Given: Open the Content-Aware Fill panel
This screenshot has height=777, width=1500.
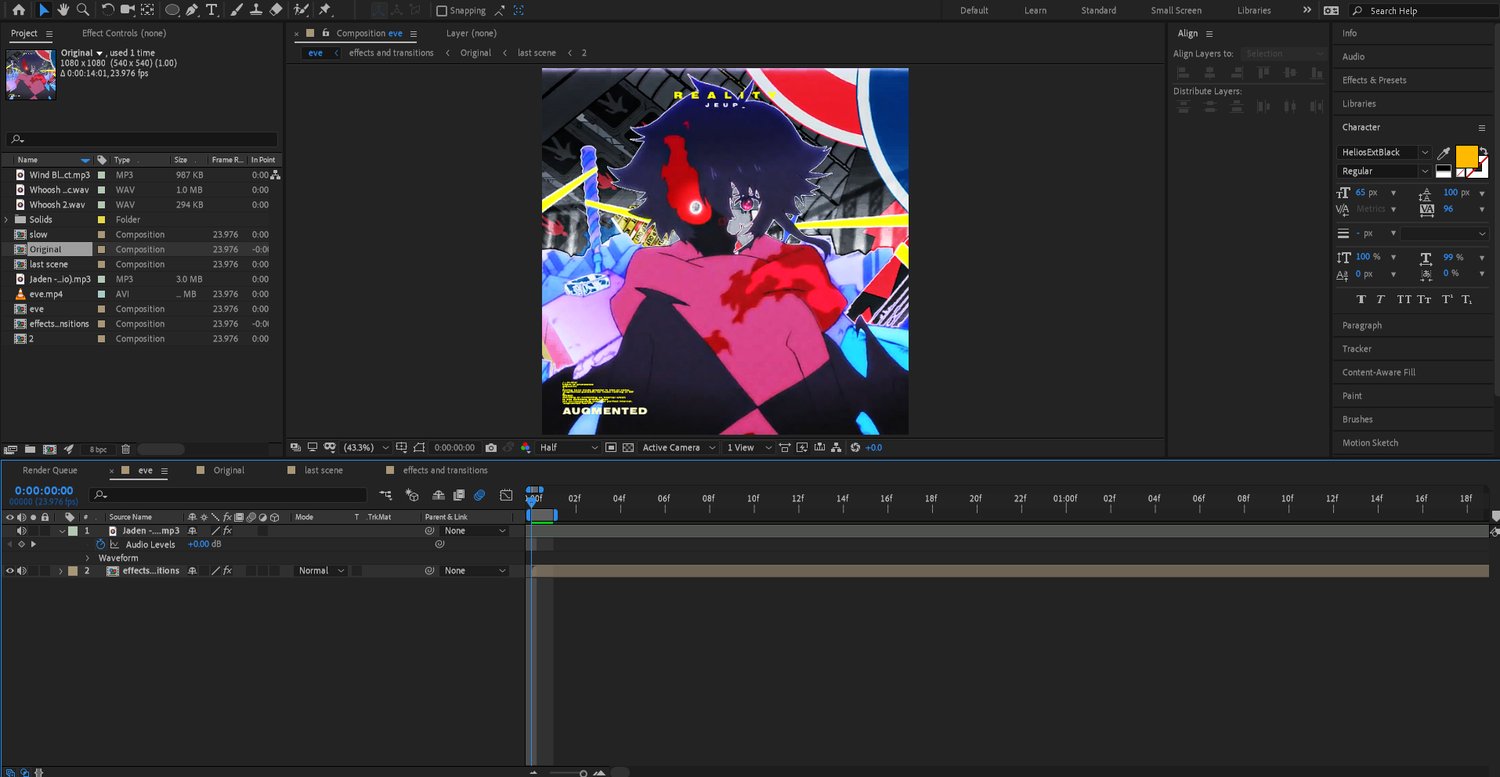Looking at the screenshot, I should coord(1378,372).
